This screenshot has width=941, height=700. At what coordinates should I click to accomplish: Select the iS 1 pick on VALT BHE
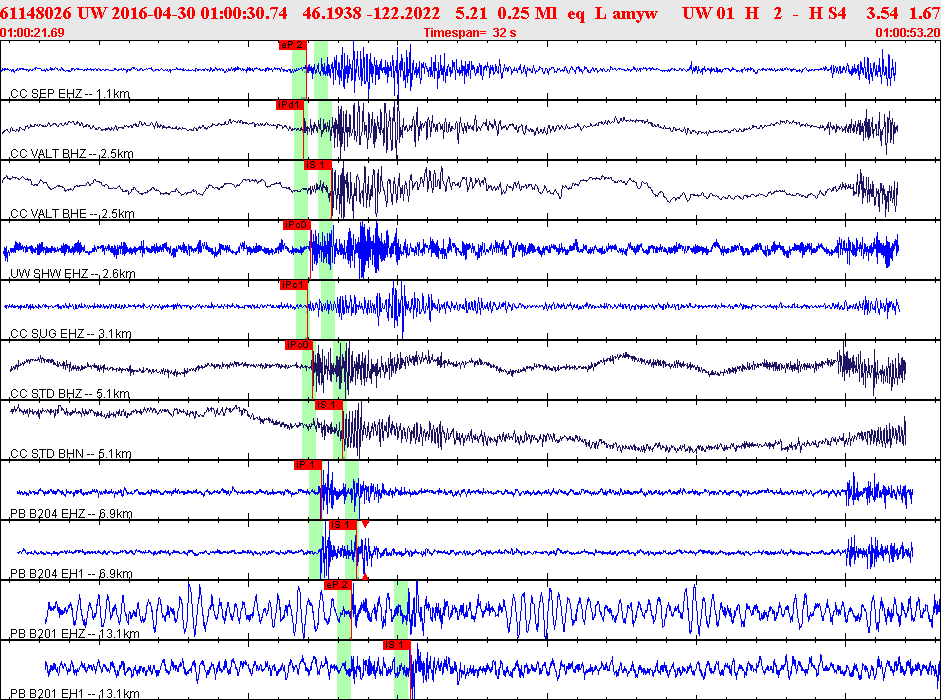click(317, 165)
